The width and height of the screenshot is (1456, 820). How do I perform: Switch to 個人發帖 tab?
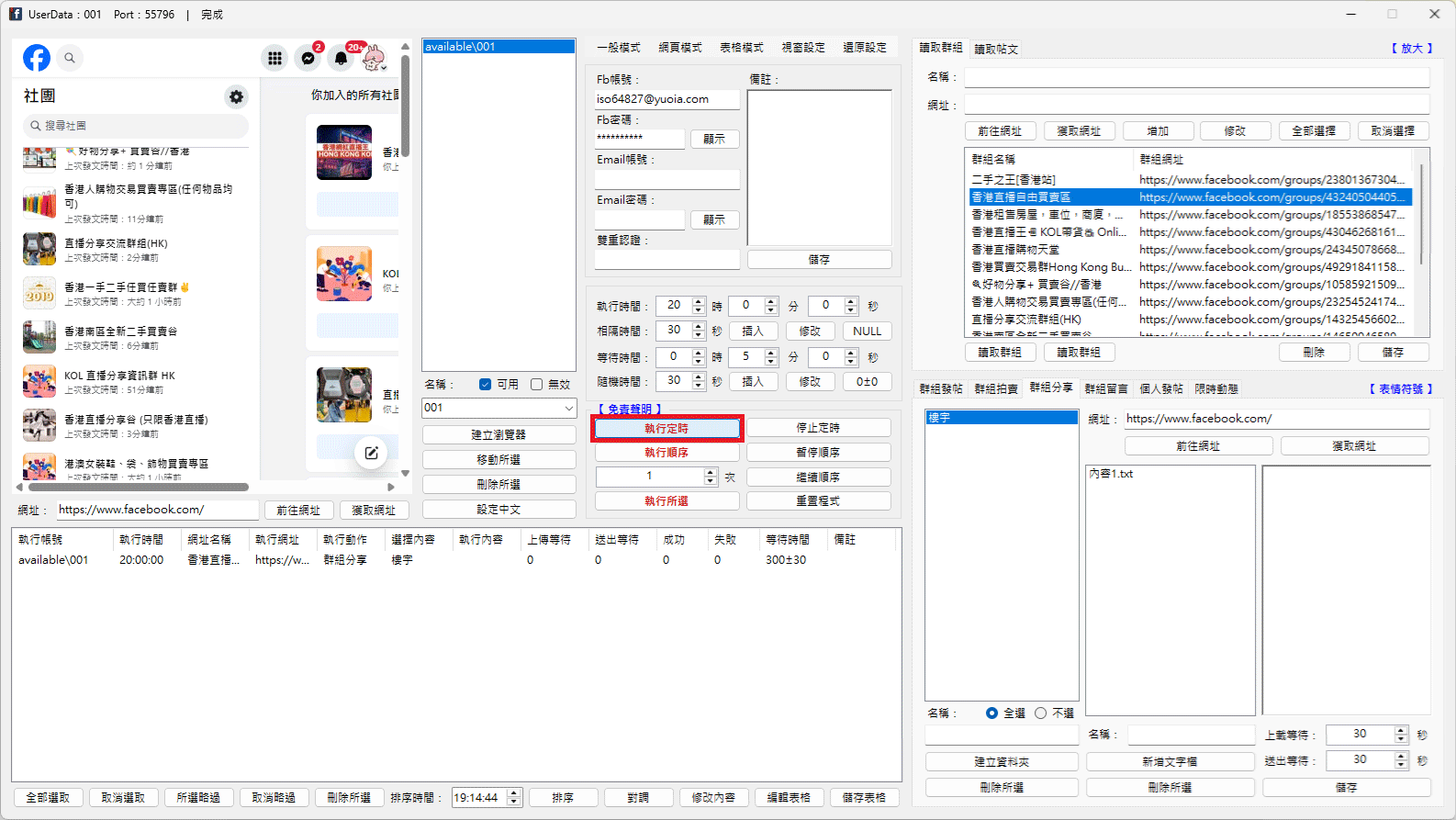(1161, 389)
